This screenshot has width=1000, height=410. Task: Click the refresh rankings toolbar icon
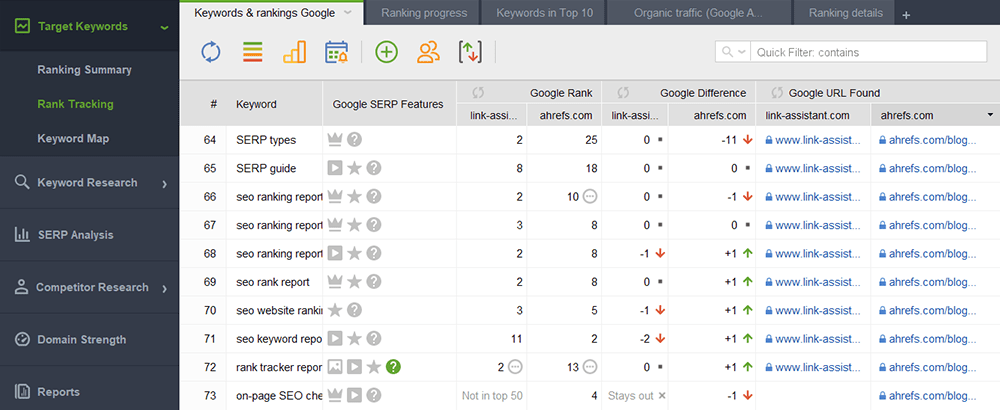(x=210, y=52)
